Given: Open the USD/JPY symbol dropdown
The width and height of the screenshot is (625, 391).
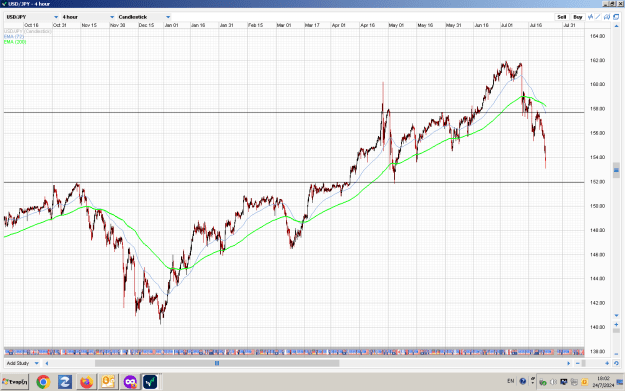Looking at the screenshot, I should [32, 17].
